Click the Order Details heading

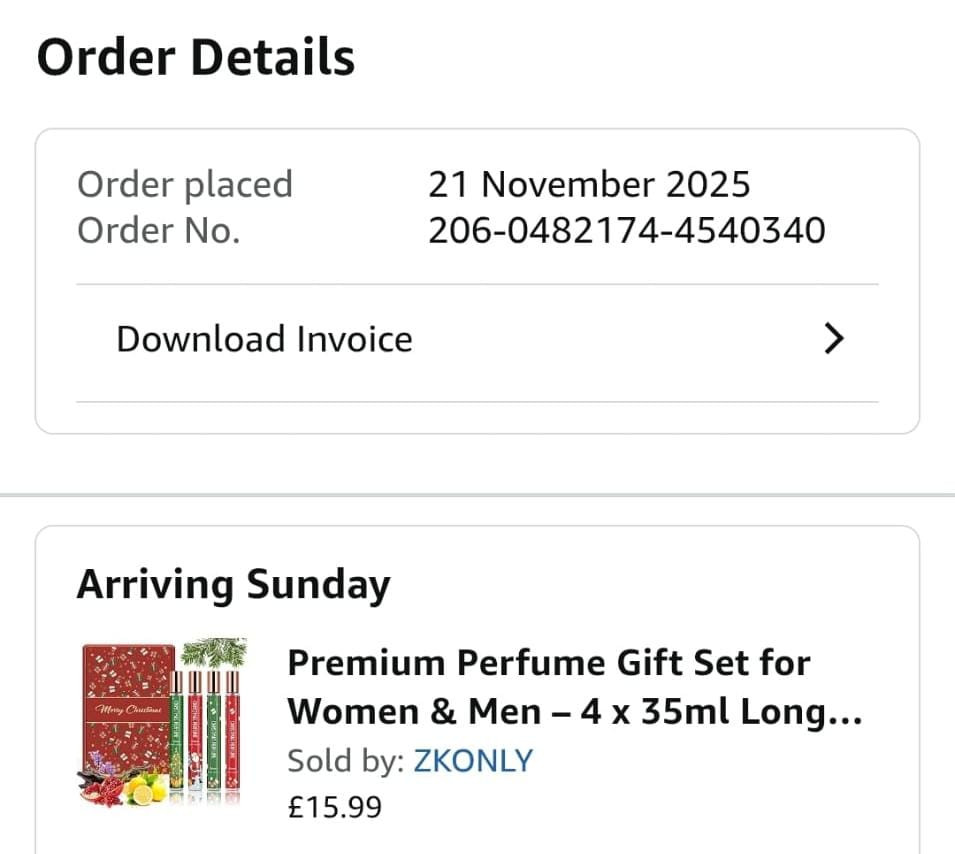[196, 58]
